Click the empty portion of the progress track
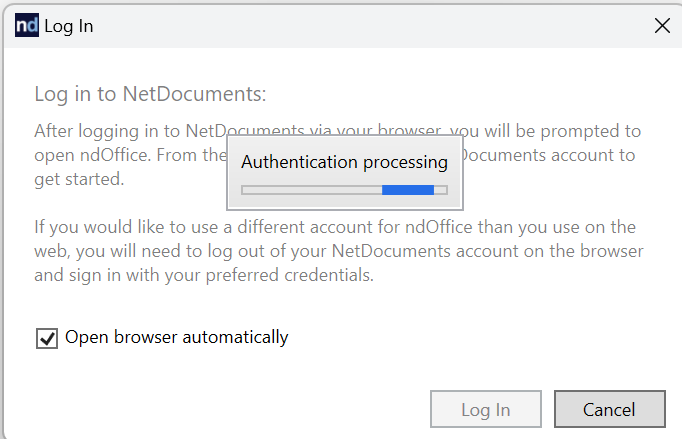 [312, 190]
